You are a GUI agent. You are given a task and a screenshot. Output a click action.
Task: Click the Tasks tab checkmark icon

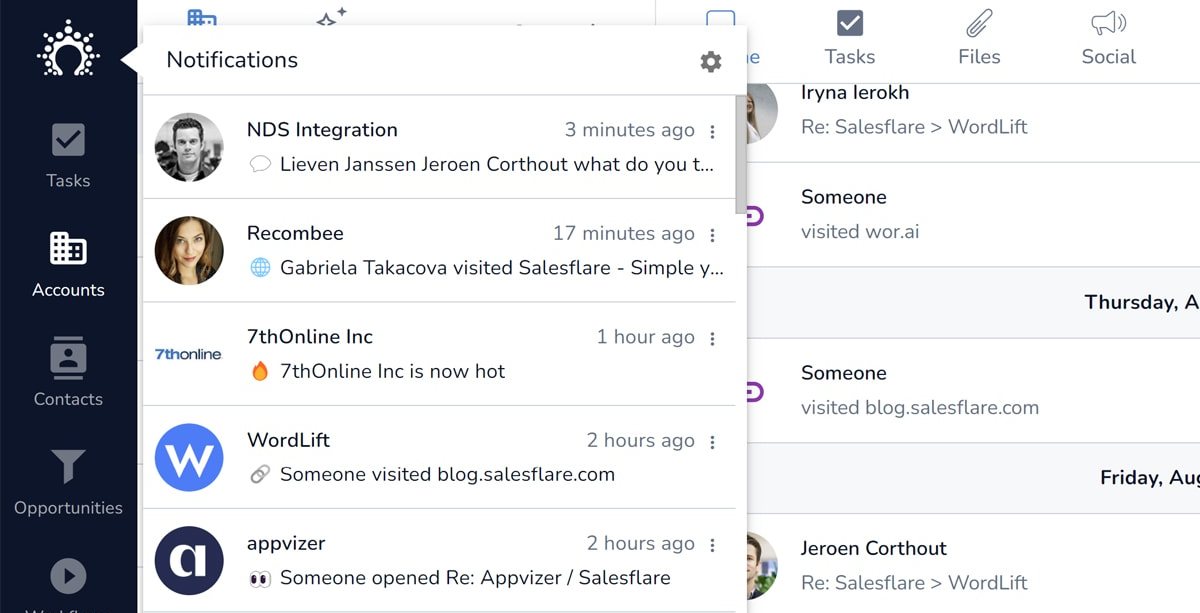(x=850, y=23)
